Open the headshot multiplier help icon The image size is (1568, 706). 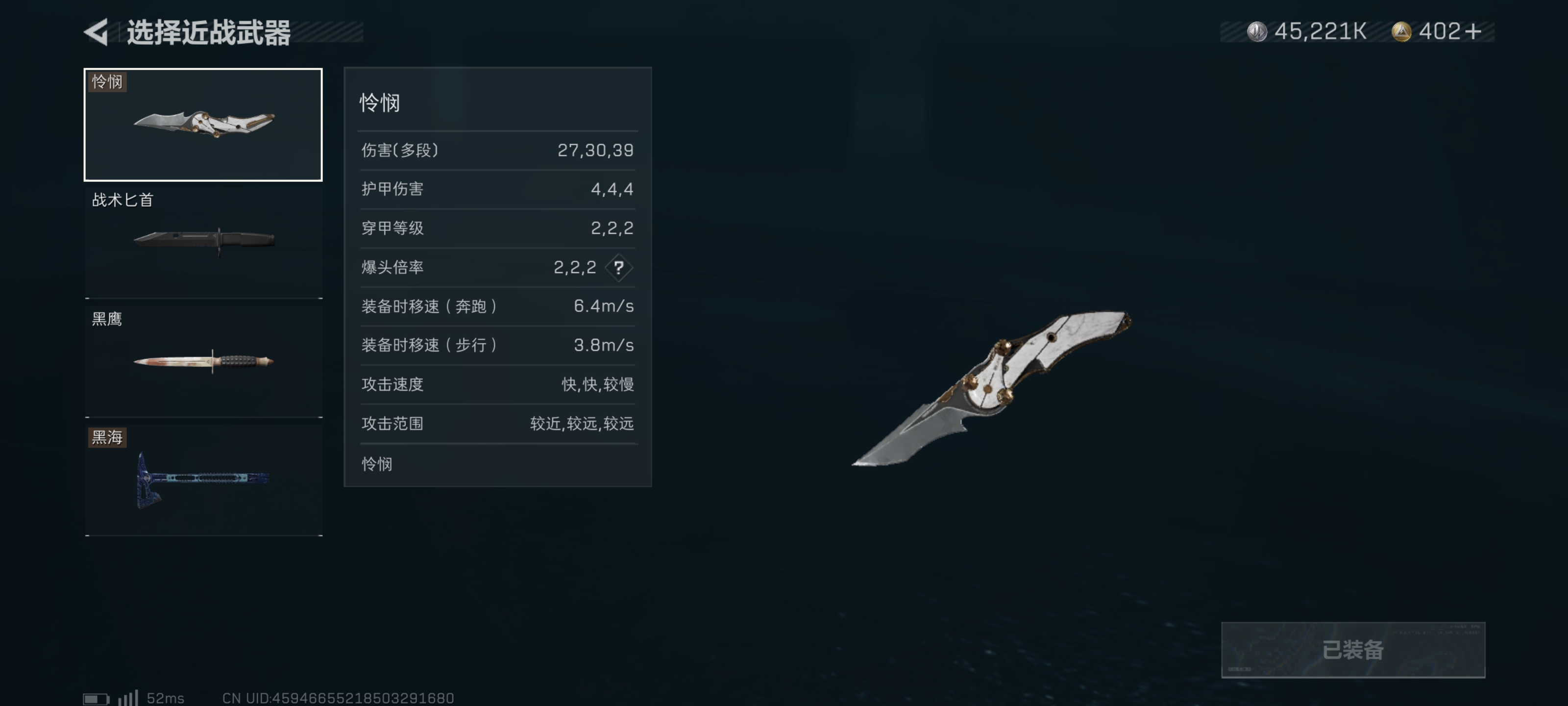point(618,267)
